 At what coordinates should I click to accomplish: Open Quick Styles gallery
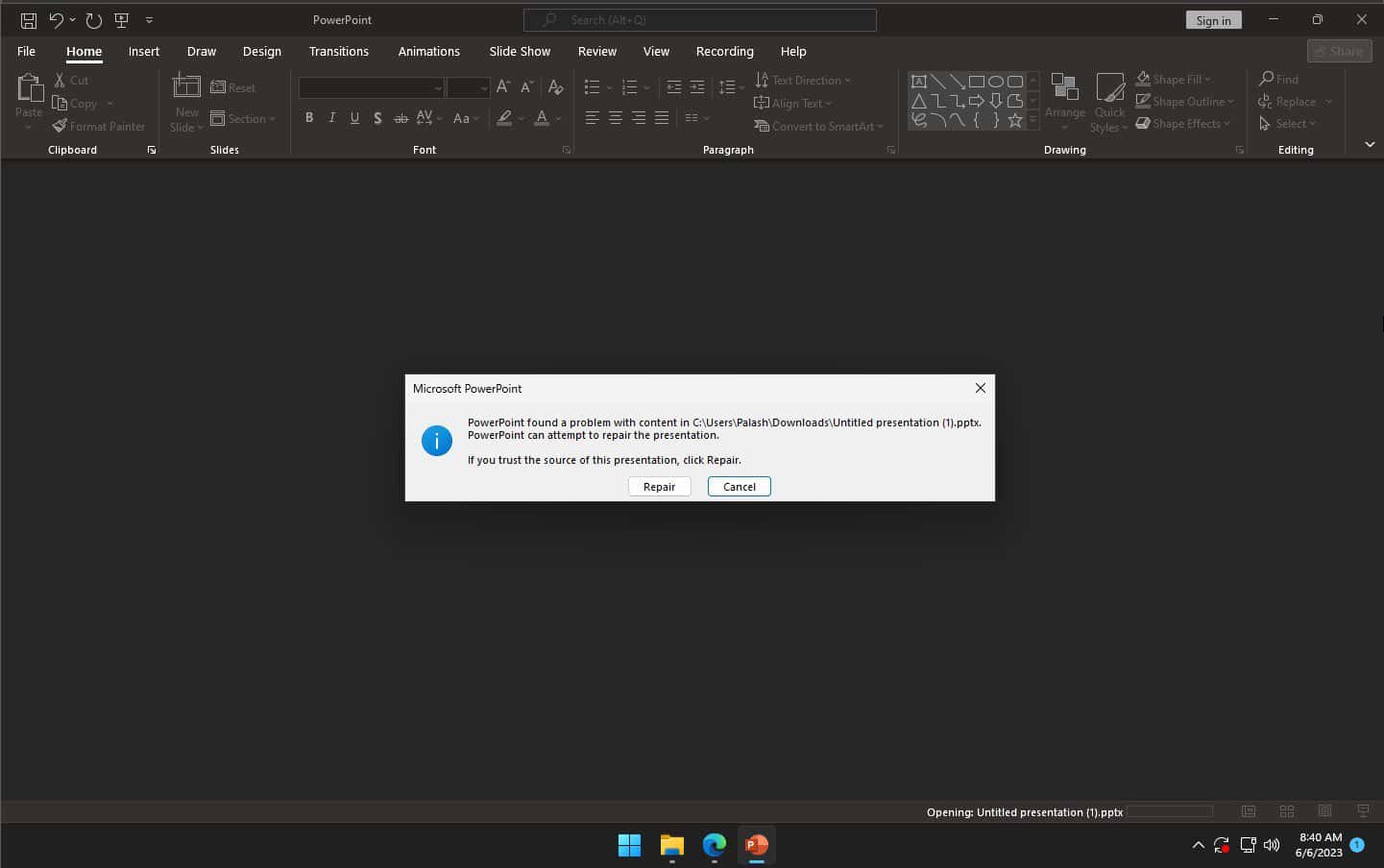pos(1109,103)
